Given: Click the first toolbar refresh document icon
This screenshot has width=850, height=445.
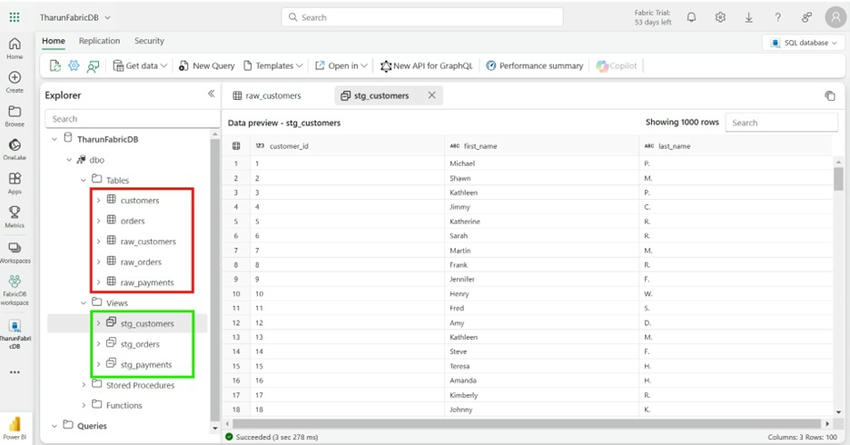Looking at the screenshot, I should click(55, 66).
